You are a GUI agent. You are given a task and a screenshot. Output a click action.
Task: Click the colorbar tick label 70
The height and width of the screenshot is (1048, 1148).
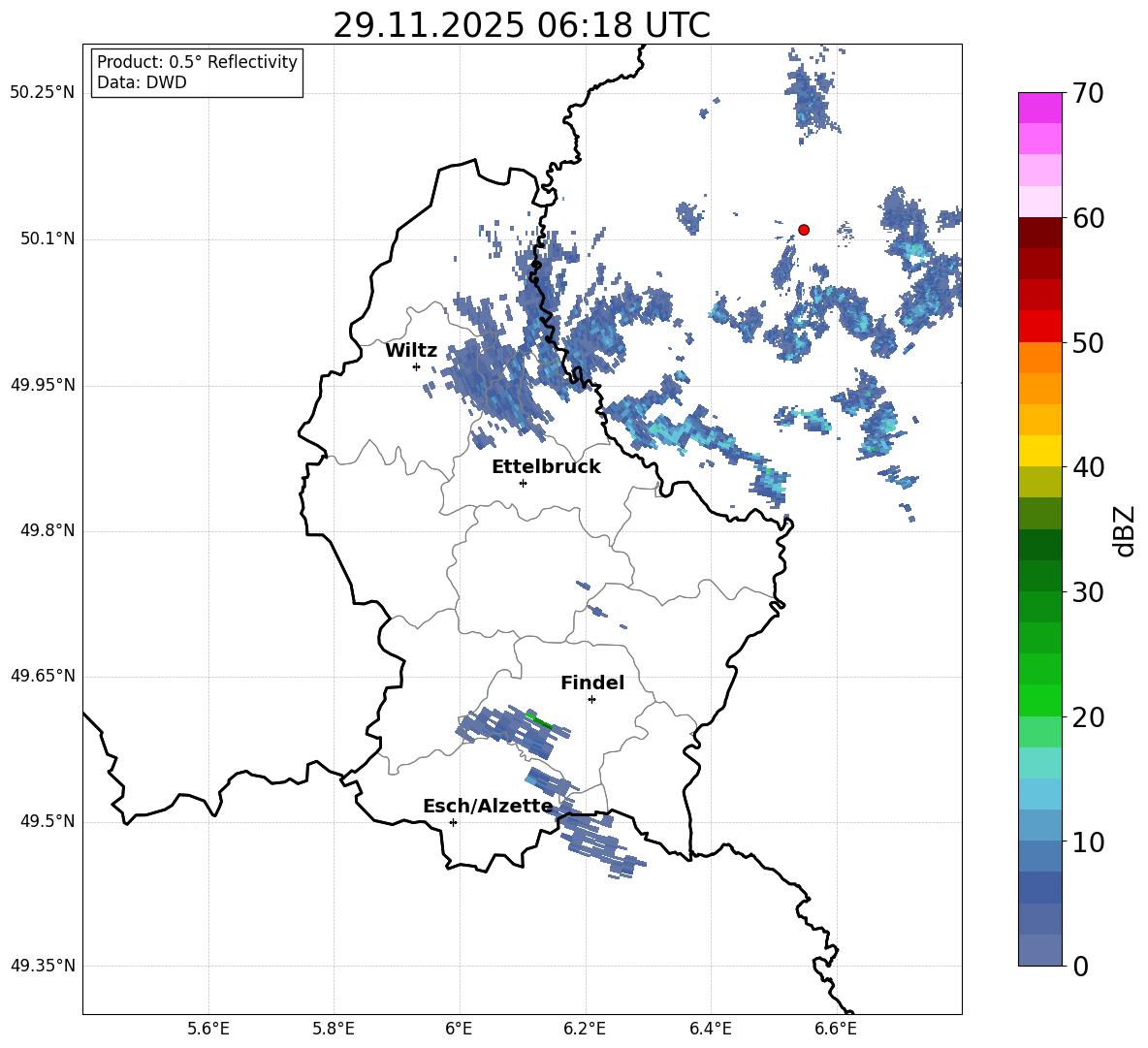1088,94
